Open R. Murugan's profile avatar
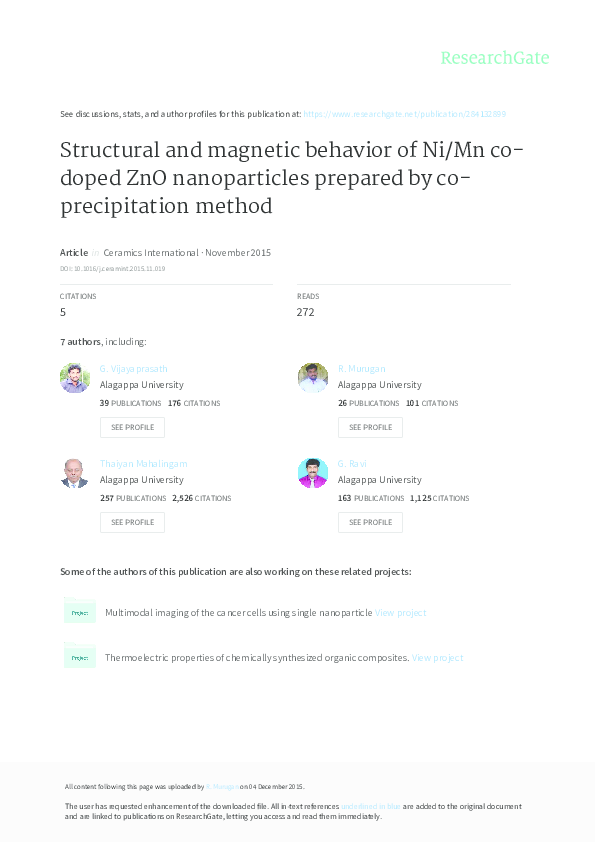Viewport: 595px width, 842px height. click(312, 377)
